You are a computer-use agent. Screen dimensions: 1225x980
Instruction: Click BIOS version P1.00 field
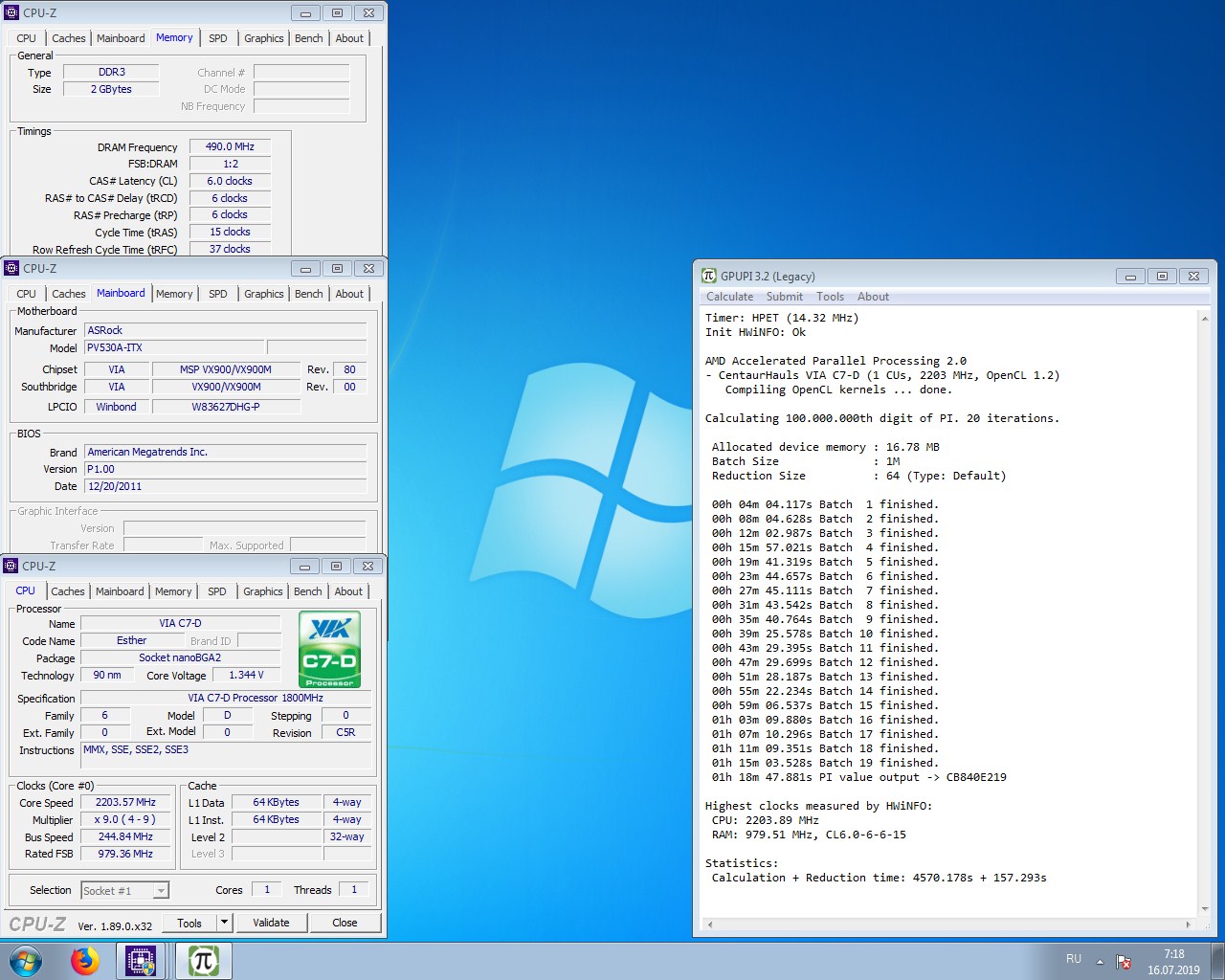pyautogui.click(x=226, y=469)
